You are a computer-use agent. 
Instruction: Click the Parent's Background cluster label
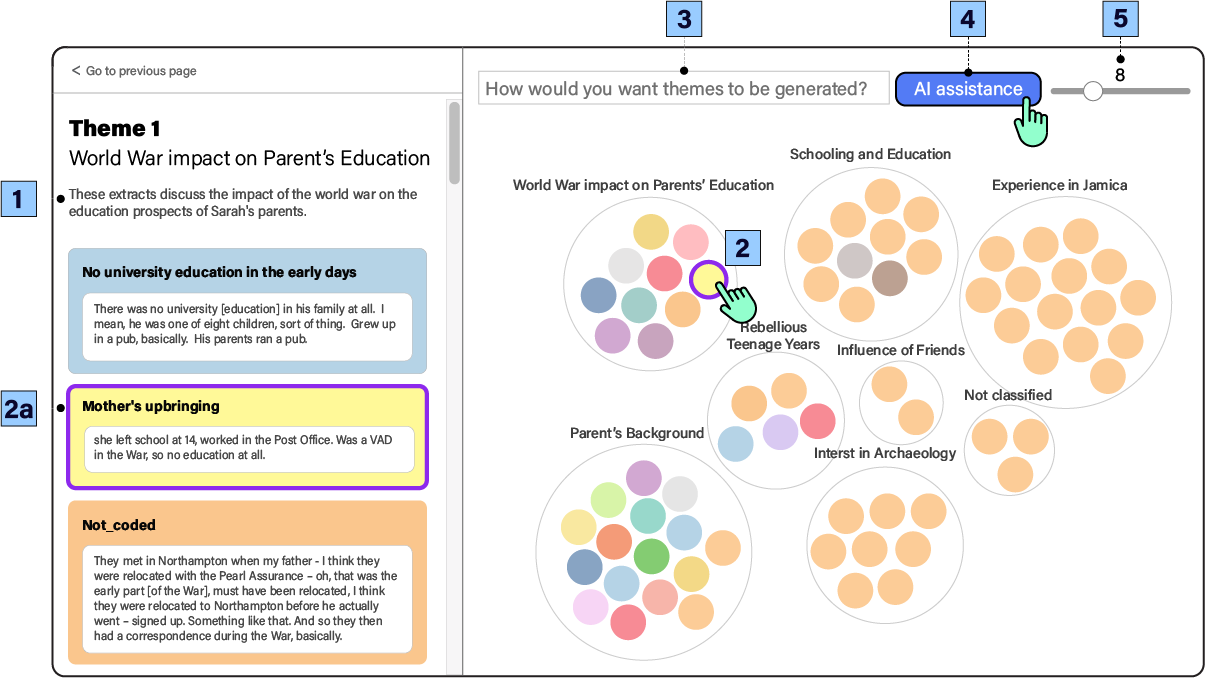click(x=637, y=433)
